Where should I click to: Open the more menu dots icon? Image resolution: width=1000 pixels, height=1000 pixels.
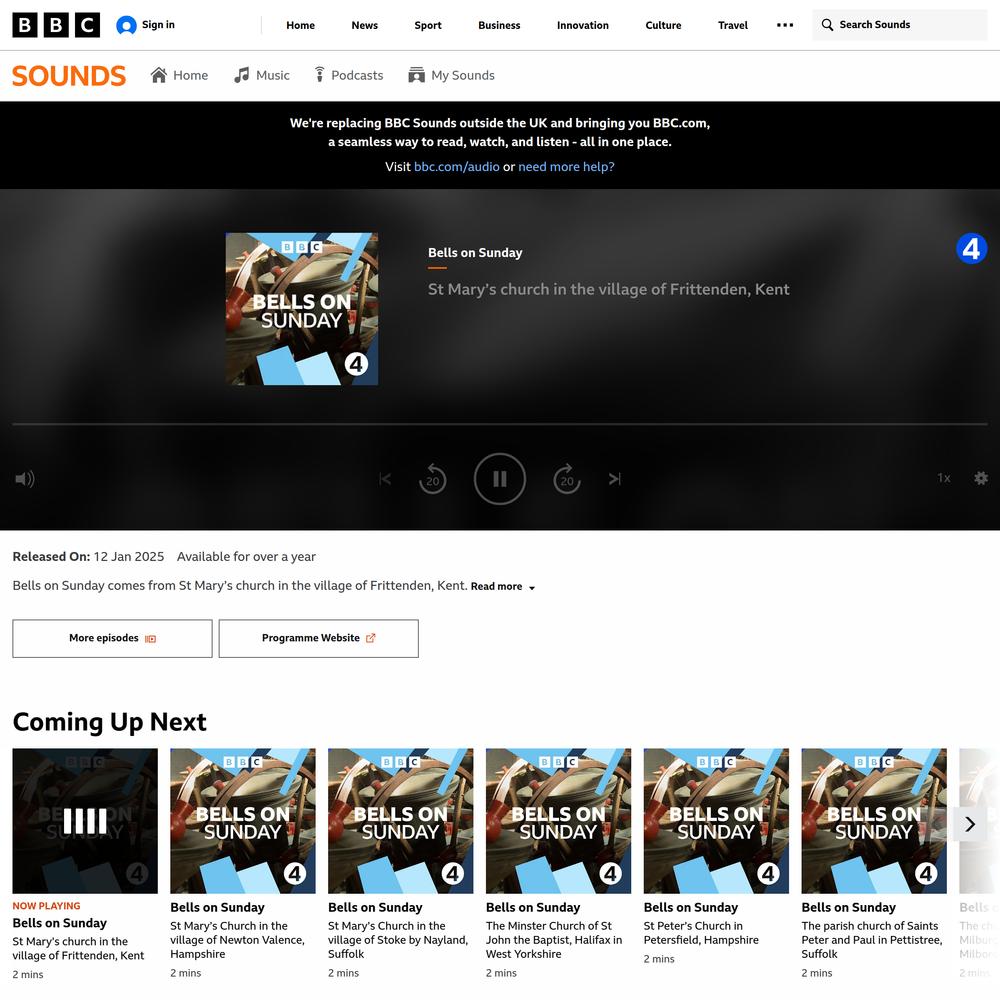pyautogui.click(x=784, y=25)
